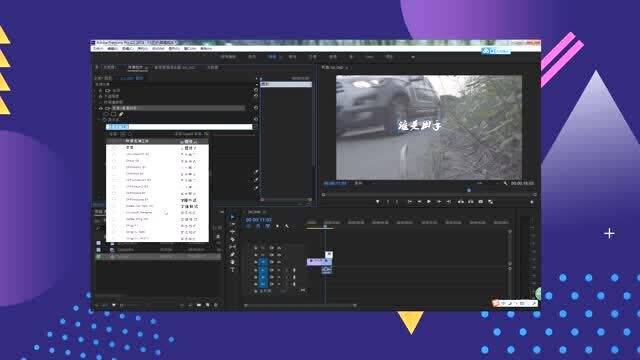The image size is (640, 360).
Task: Mute audio track A1
Action: (279, 270)
